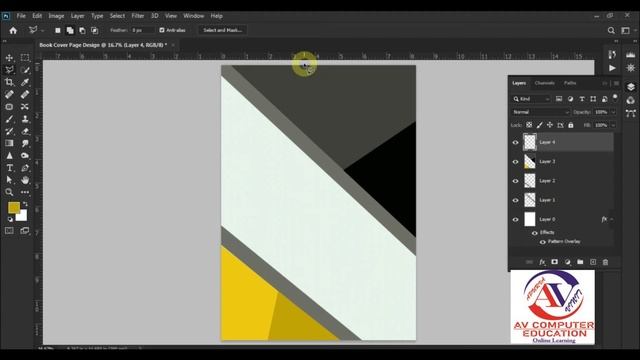Select the Crop tool
The height and width of the screenshot is (360, 640).
[9, 82]
